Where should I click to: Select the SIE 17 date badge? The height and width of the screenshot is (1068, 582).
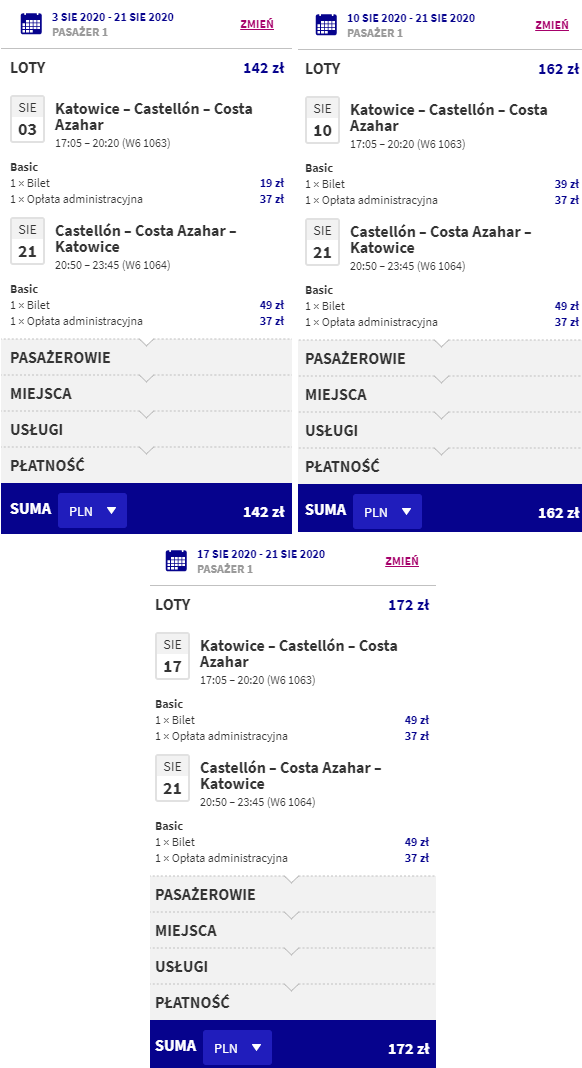(x=172, y=656)
